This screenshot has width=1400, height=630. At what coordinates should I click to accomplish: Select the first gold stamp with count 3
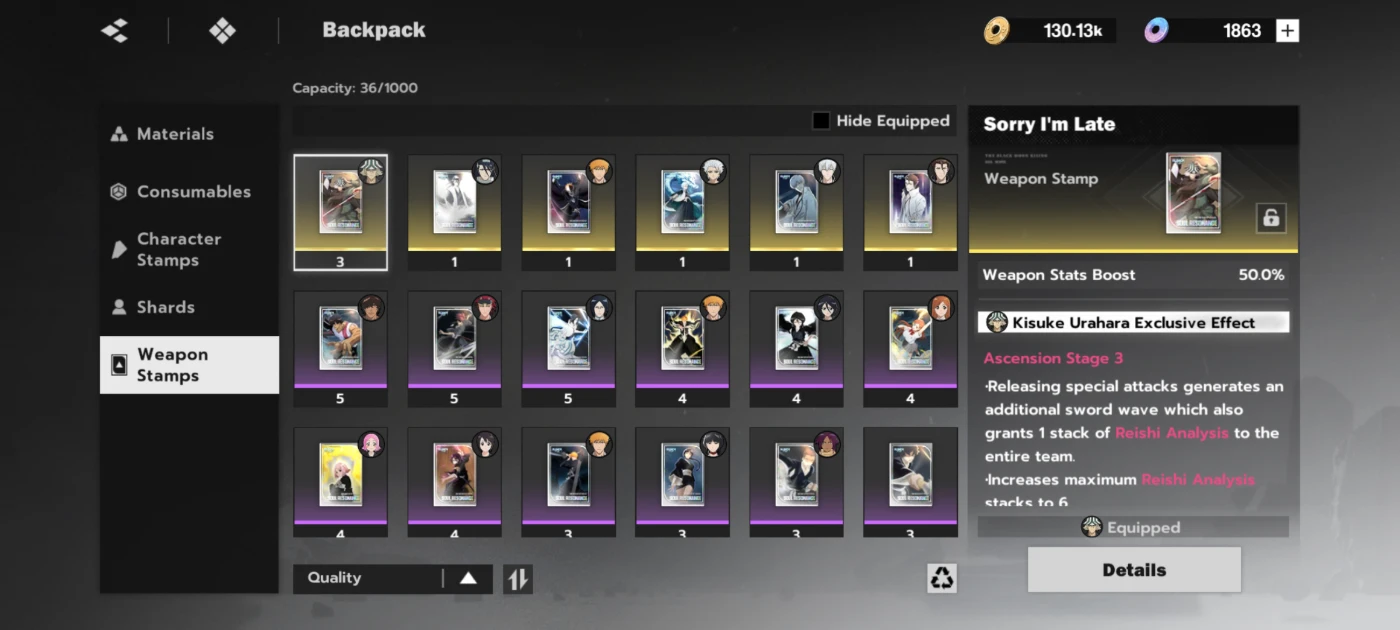tap(340, 212)
